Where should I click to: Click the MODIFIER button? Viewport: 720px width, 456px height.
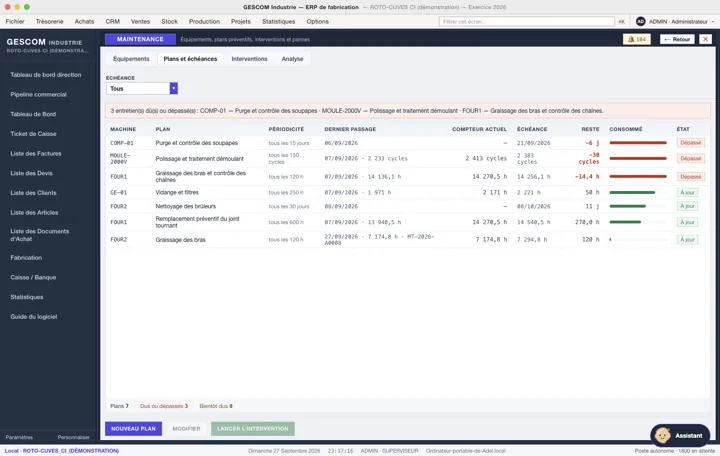coord(186,428)
